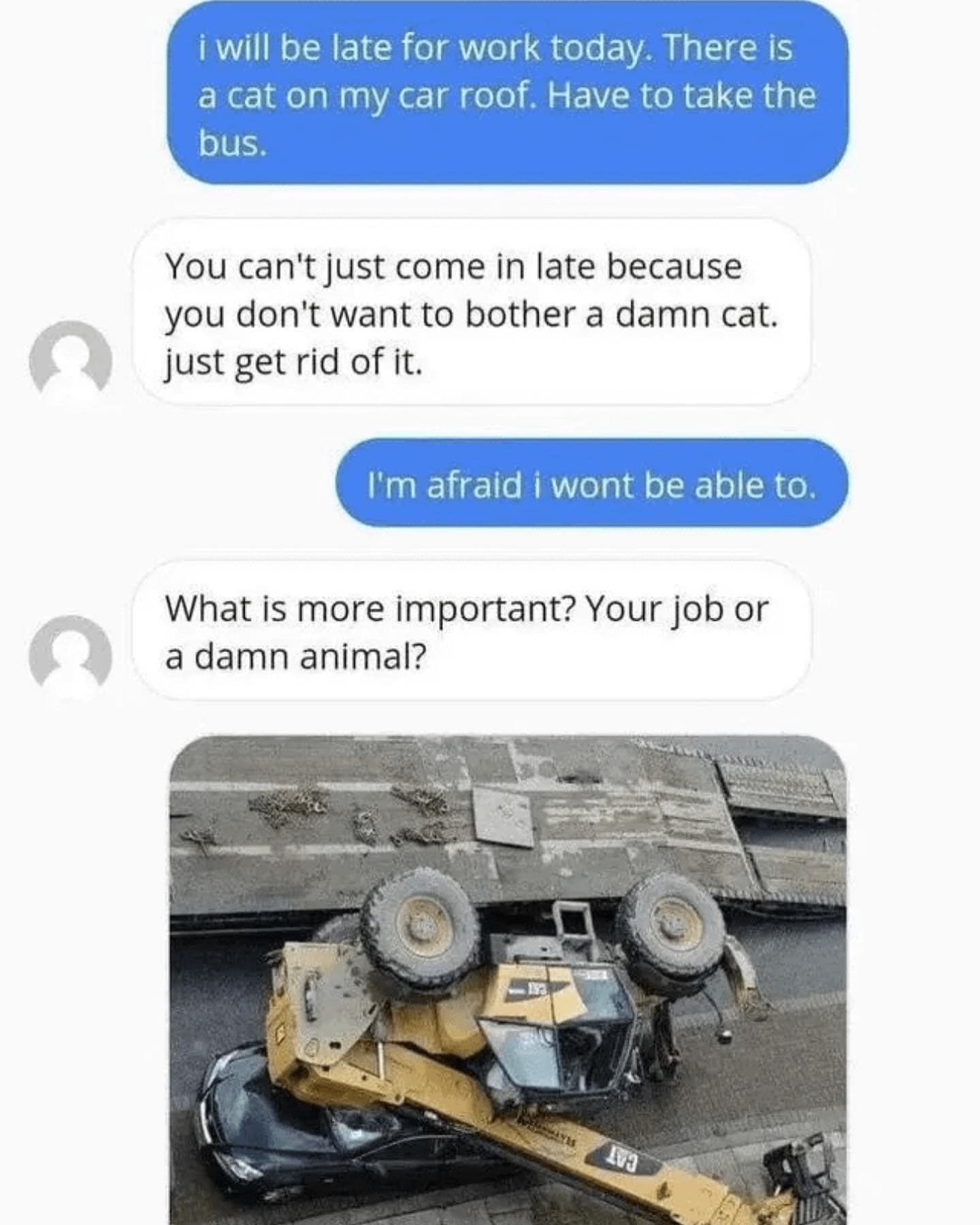This screenshot has width=980, height=1225.
Task: Open the photo of the overturned machine
Action: [508, 980]
